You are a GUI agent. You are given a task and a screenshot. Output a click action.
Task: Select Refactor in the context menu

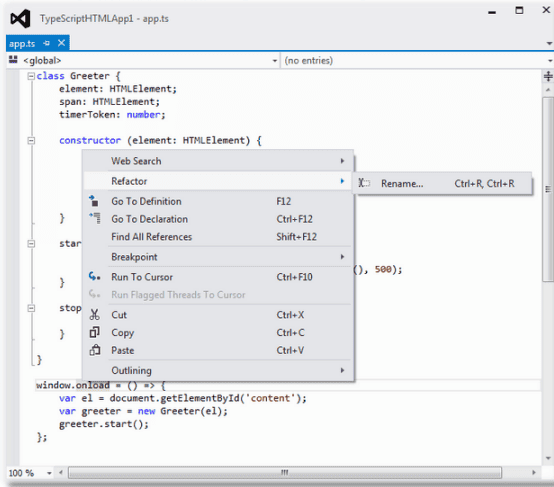[x=218, y=181]
